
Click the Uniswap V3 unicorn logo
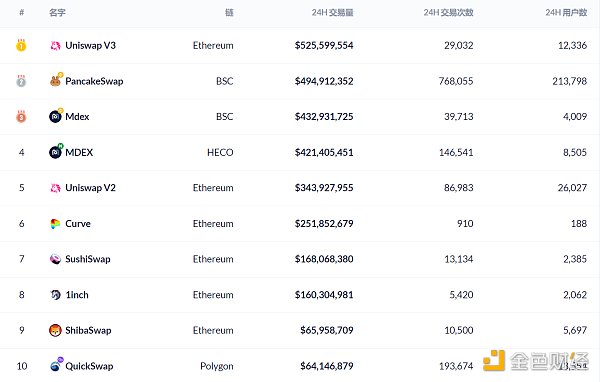55,46
